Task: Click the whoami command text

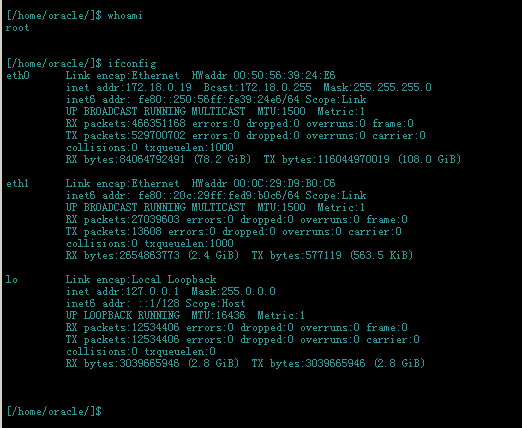Action: click(125, 16)
